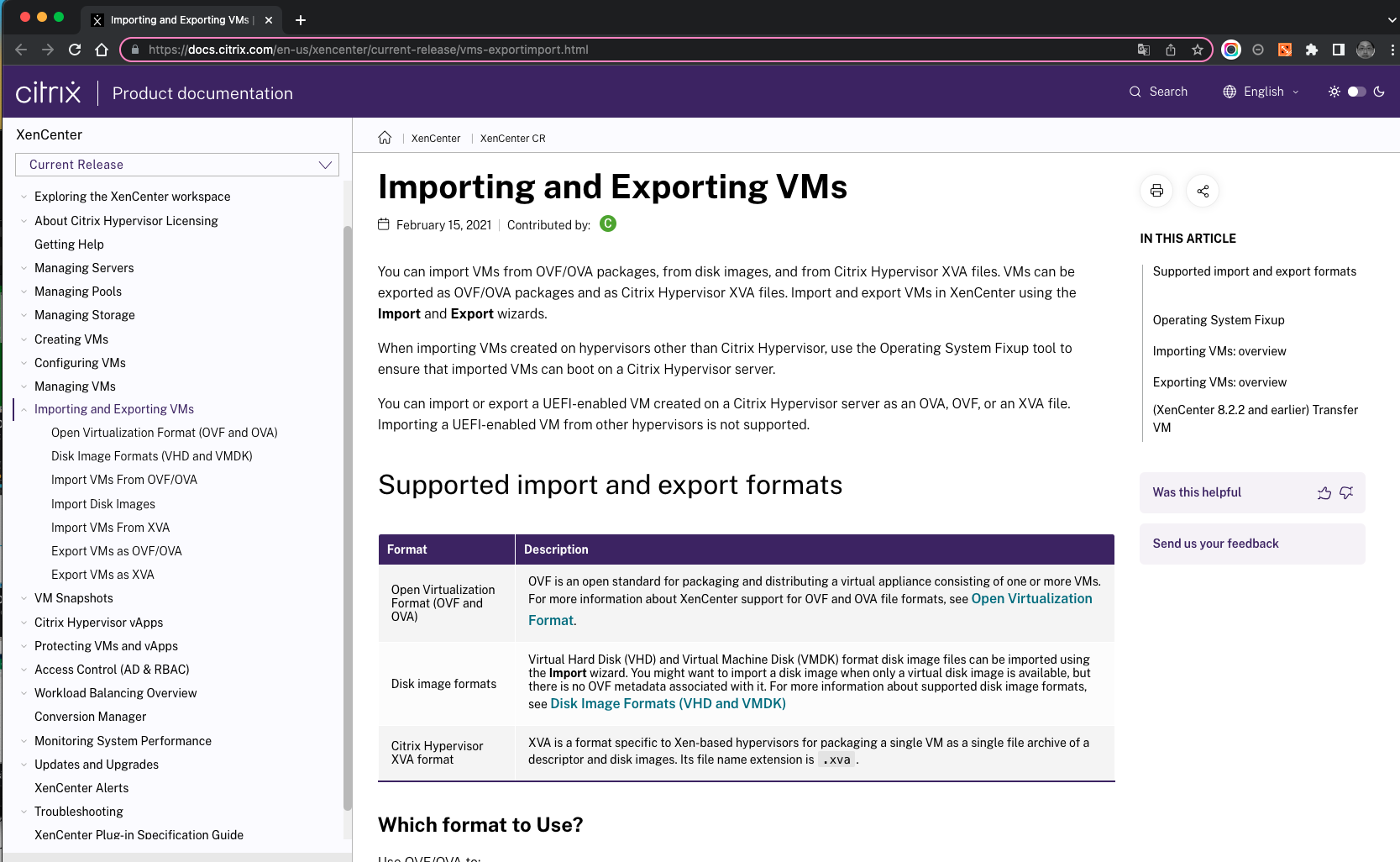1400x862 pixels.
Task: Click the sidebar vertical scrollbar
Action: click(348, 517)
